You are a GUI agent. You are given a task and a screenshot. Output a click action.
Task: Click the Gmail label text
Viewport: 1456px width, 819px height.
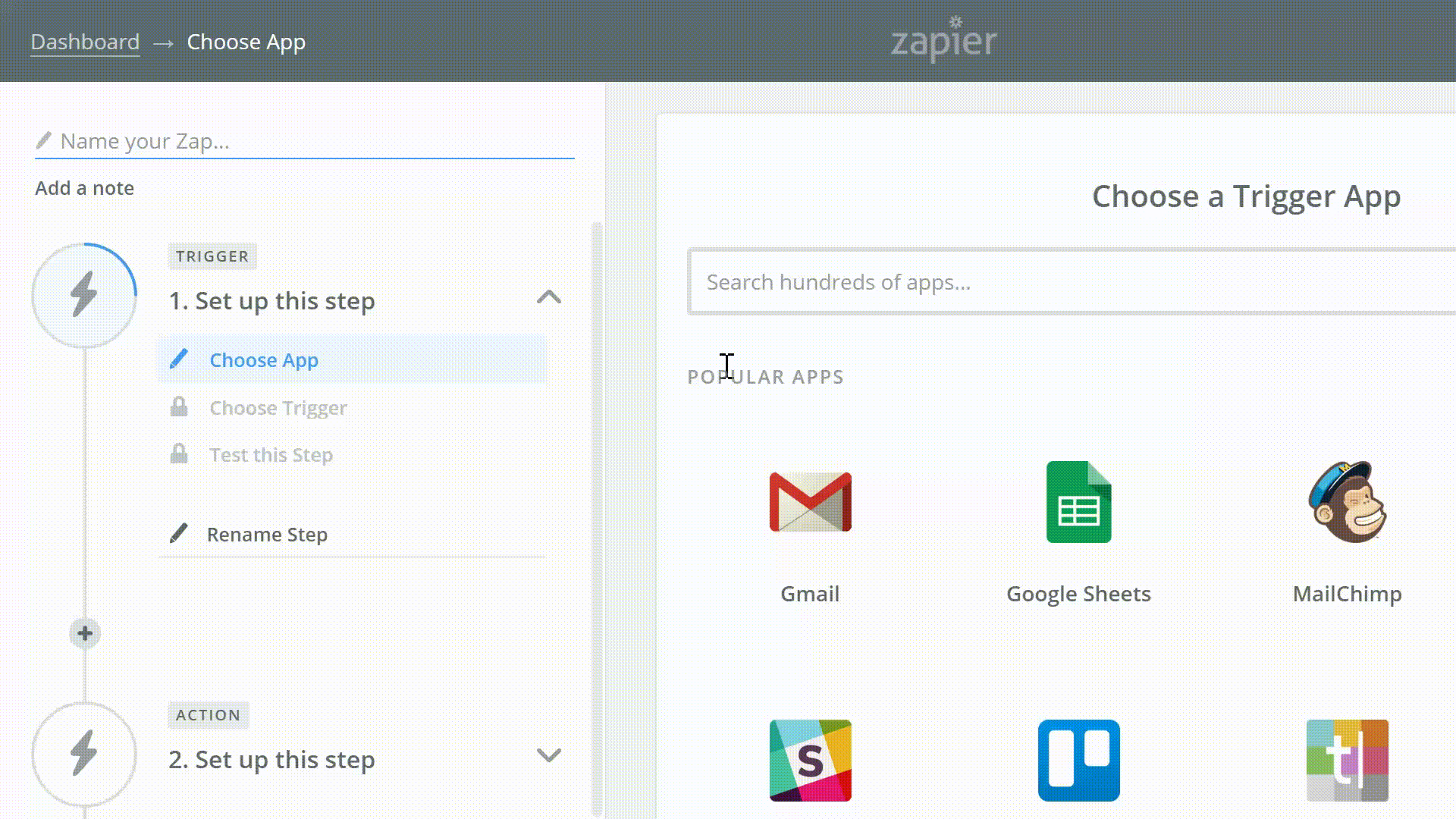coord(810,594)
